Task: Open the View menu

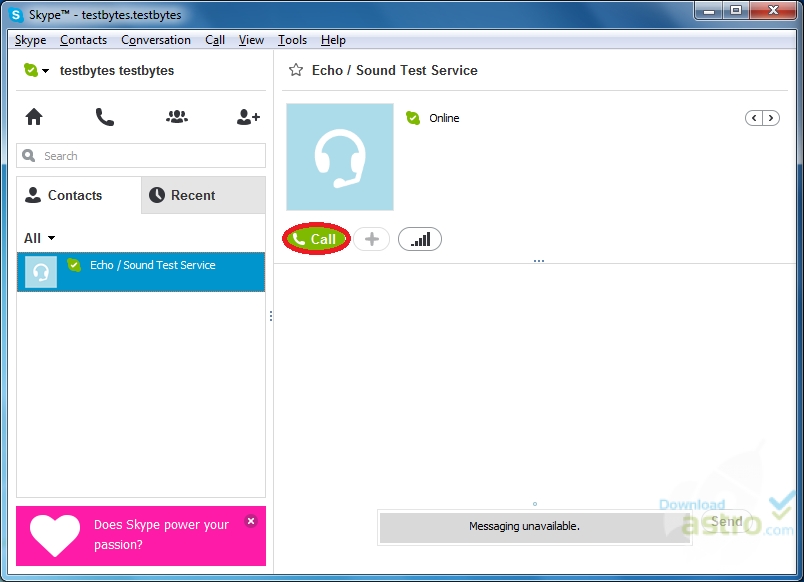Action: (x=251, y=40)
